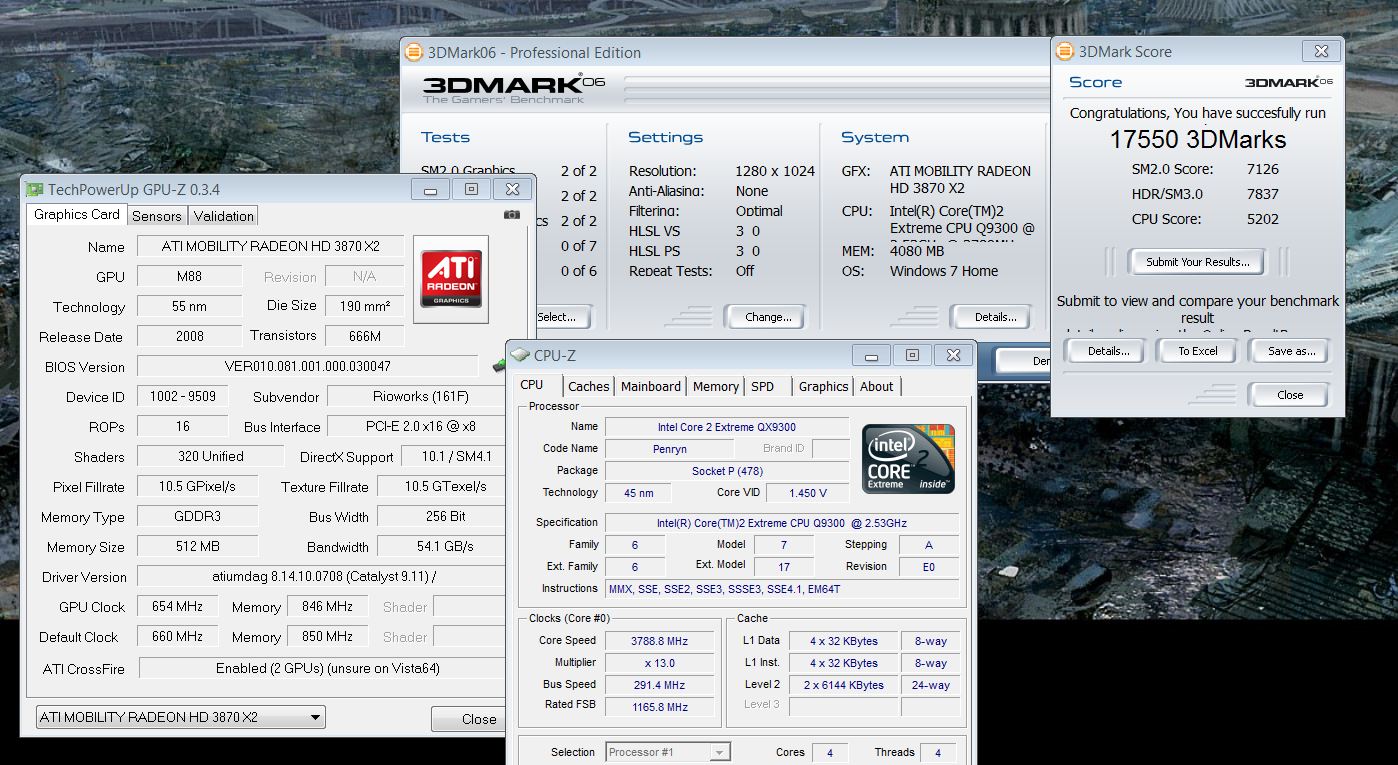Viewport: 1398px width, 765px height.
Task: Open the About tab in CPU-Z
Action: click(877, 387)
